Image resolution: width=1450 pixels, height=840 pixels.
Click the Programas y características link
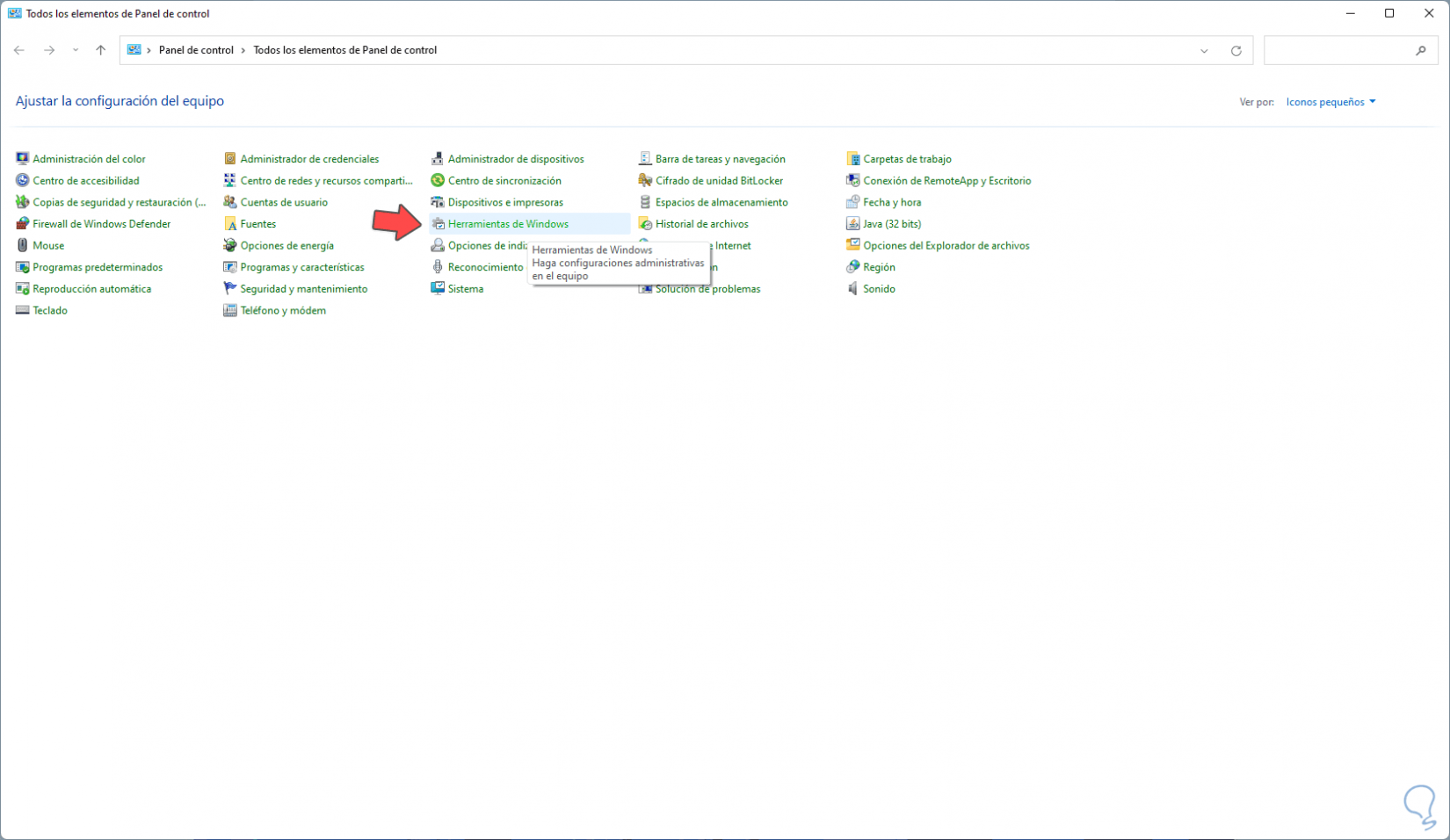click(x=302, y=267)
